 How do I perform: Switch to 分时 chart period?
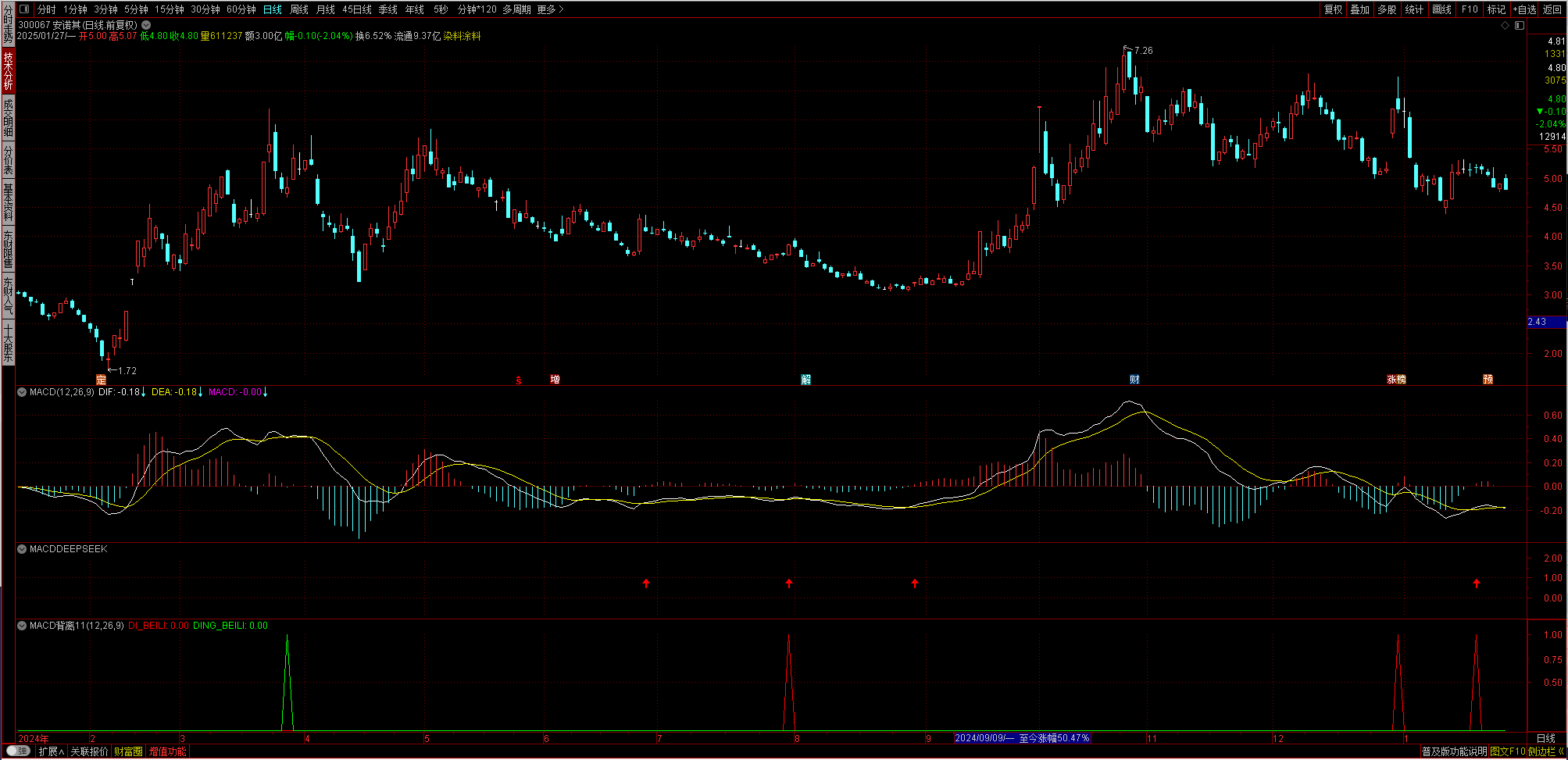coord(47,9)
